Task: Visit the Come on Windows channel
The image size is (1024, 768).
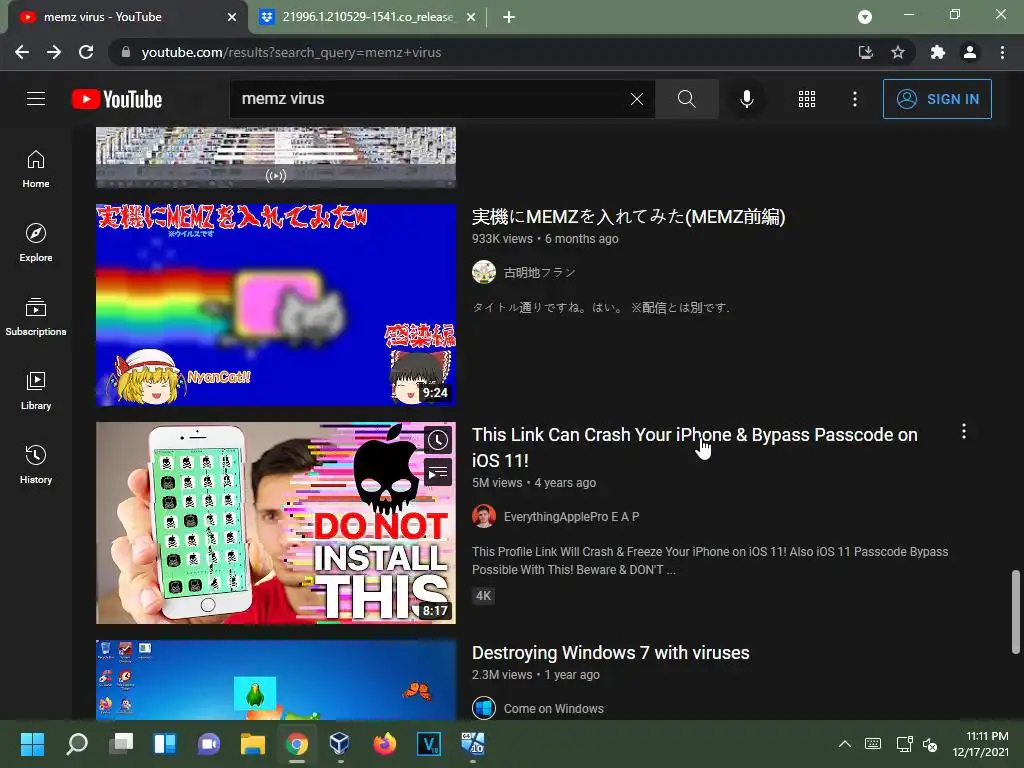Action: [x=553, y=709]
